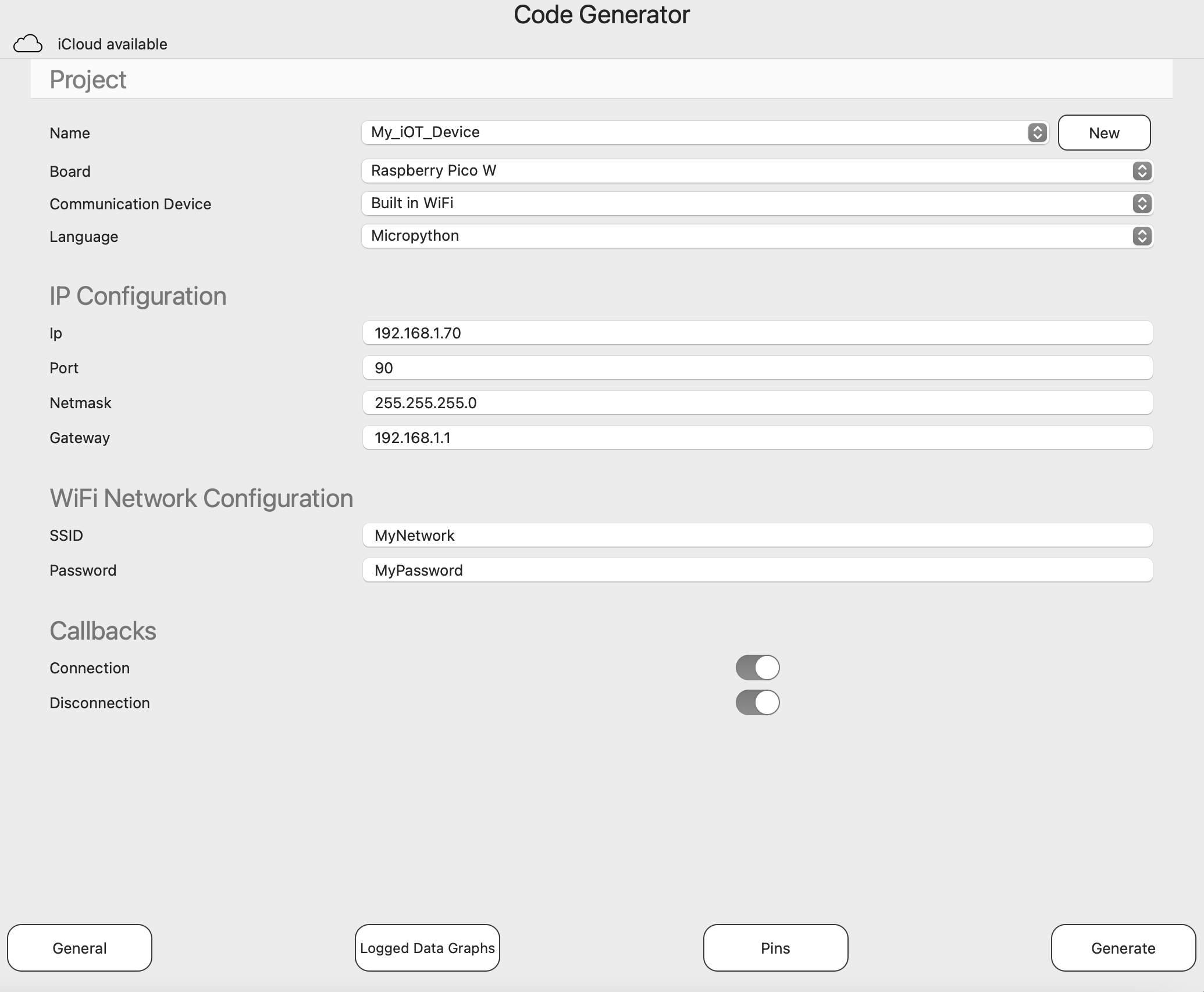Image resolution: width=1204 pixels, height=992 pixels.
Task: Click the Port field showing 90
Action: tap(756, 367)
